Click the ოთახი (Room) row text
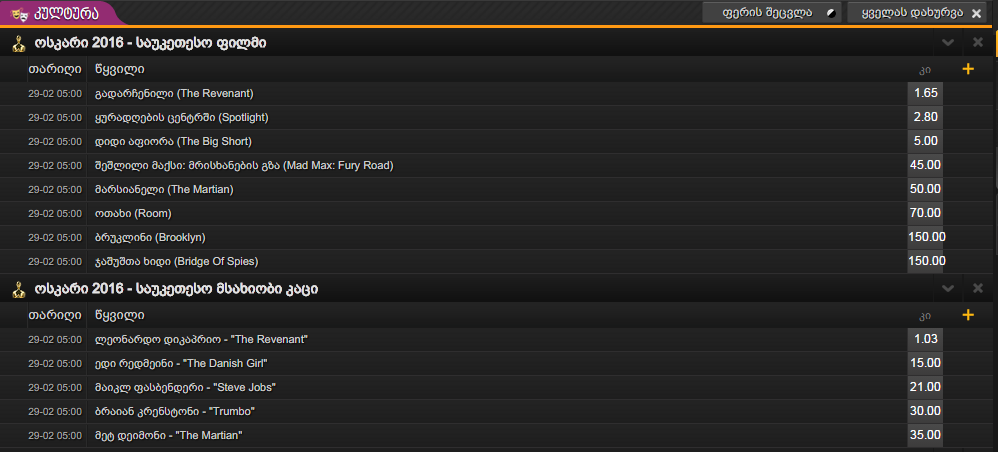Viewport: 998px width, 452px height. pos(133,213)
